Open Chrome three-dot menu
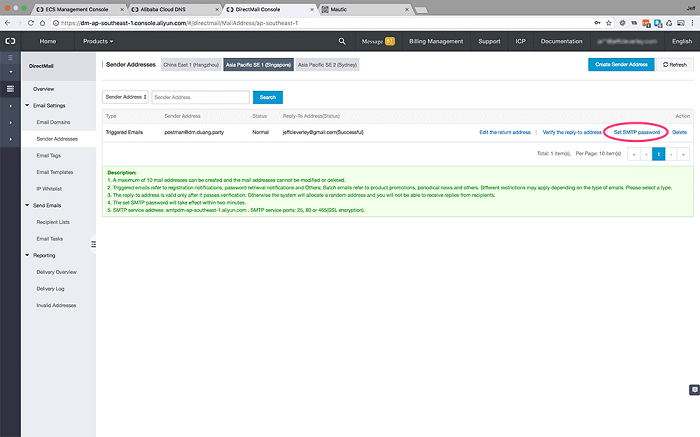 coord(692,23)
